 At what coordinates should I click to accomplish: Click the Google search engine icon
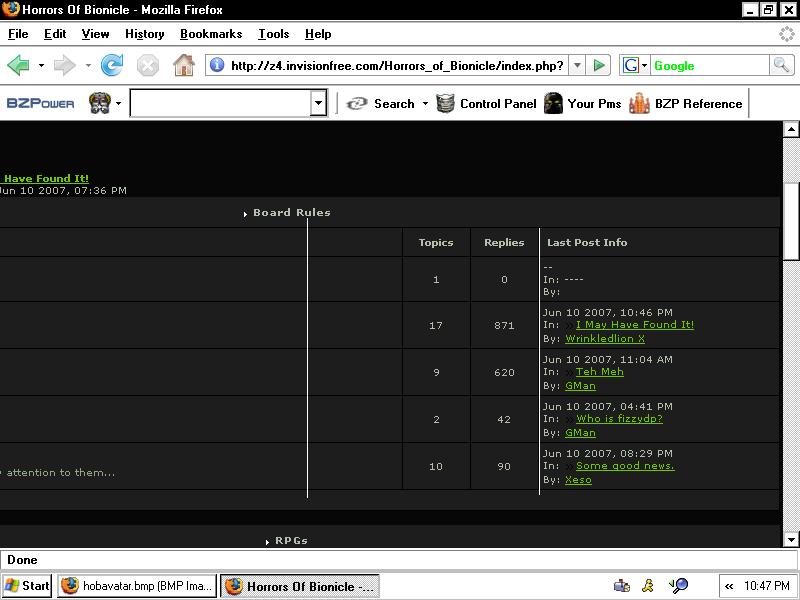[x=631, y=65]
